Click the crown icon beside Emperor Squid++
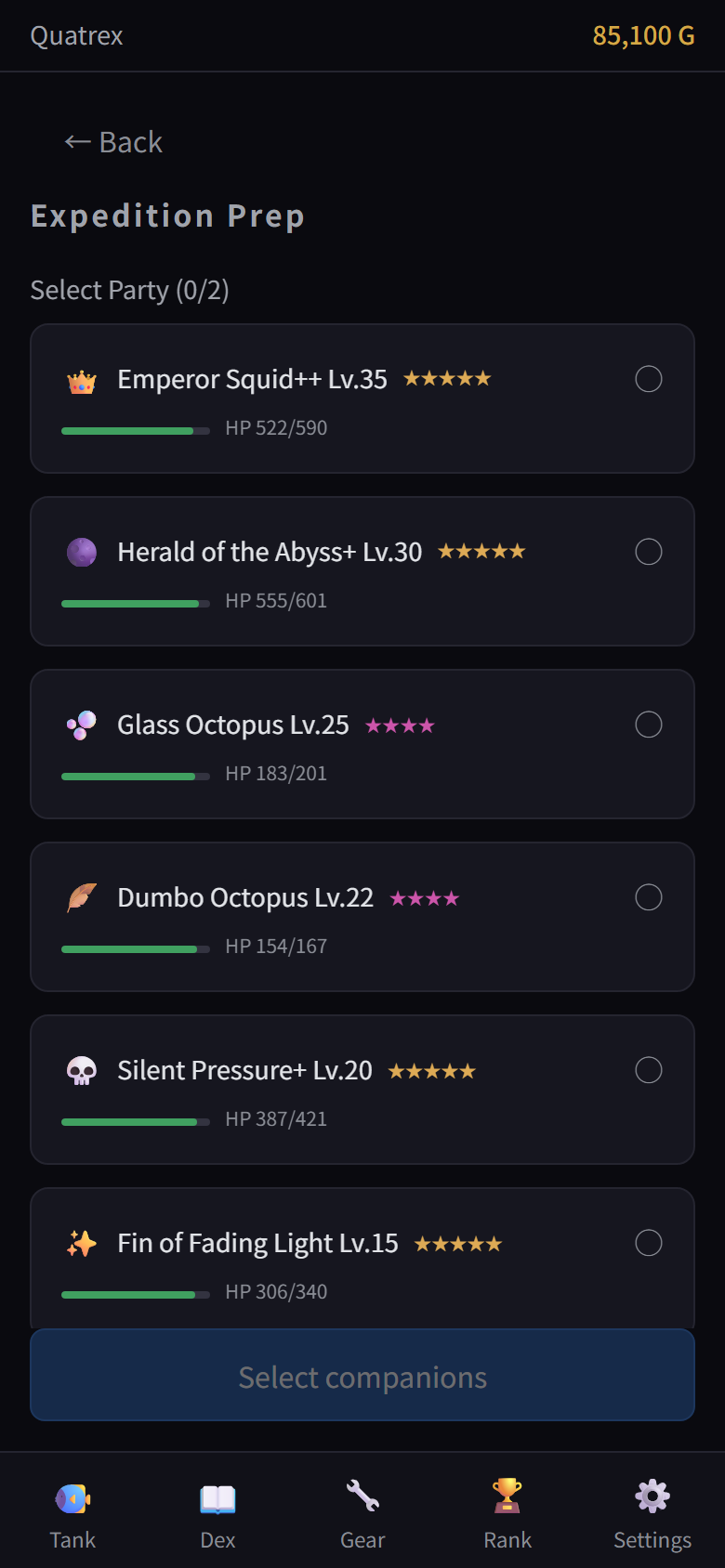This screenshot has width=725, height=1568. coord(82,382)
